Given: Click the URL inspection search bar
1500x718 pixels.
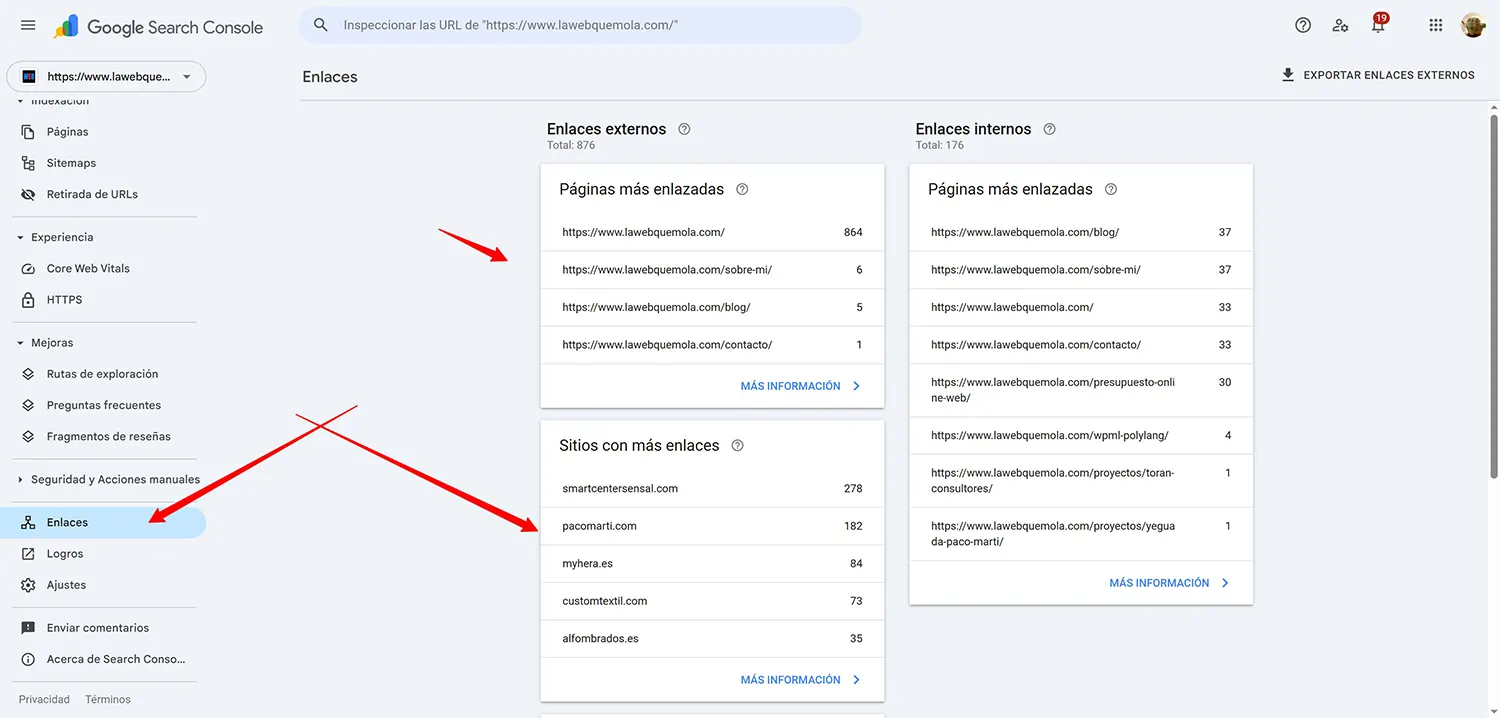Looking at the screenshot, I should tap(580, 25).
